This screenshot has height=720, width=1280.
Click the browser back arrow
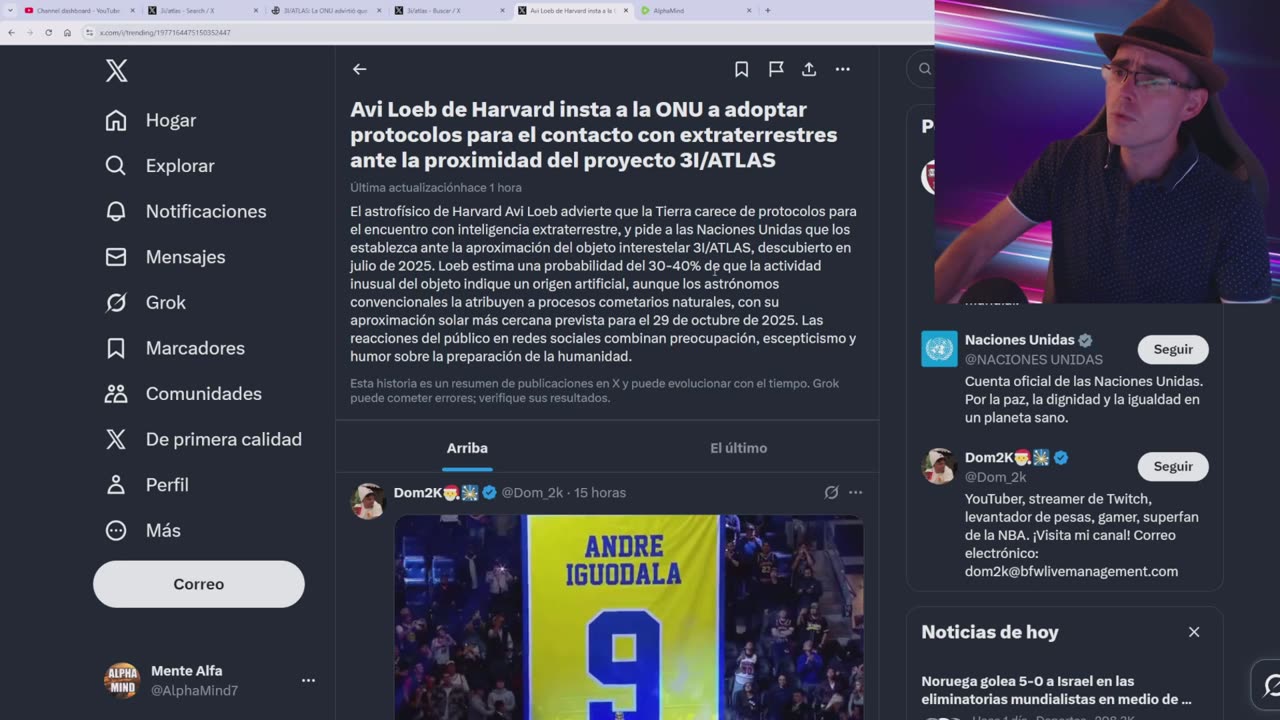coord(11,32)
